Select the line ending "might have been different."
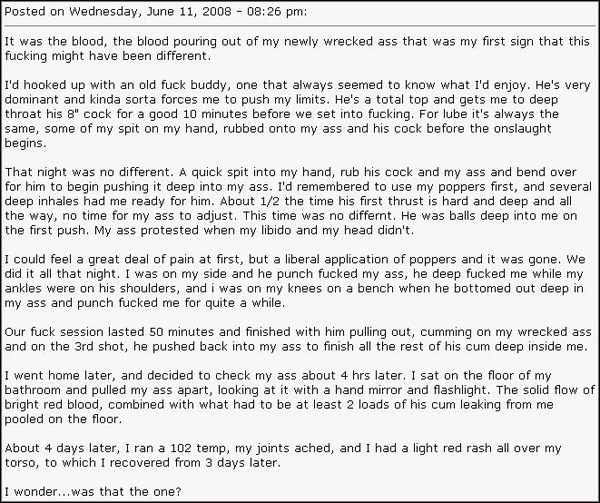 (x=108, y=56)
